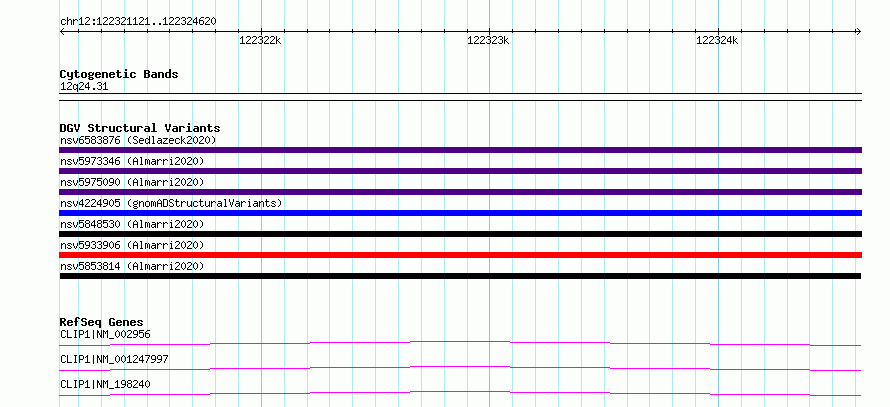Screen dimensions: 890x407
Task: Open the DGV Structural Variants track title
Action: point(140,128)
